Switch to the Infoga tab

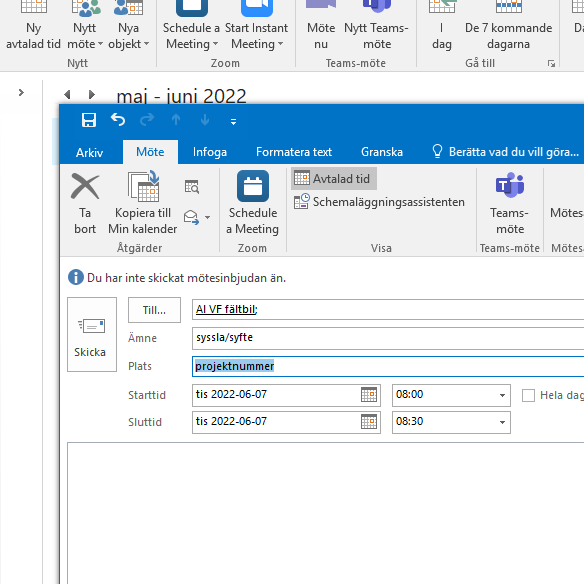tap(210, 152)
